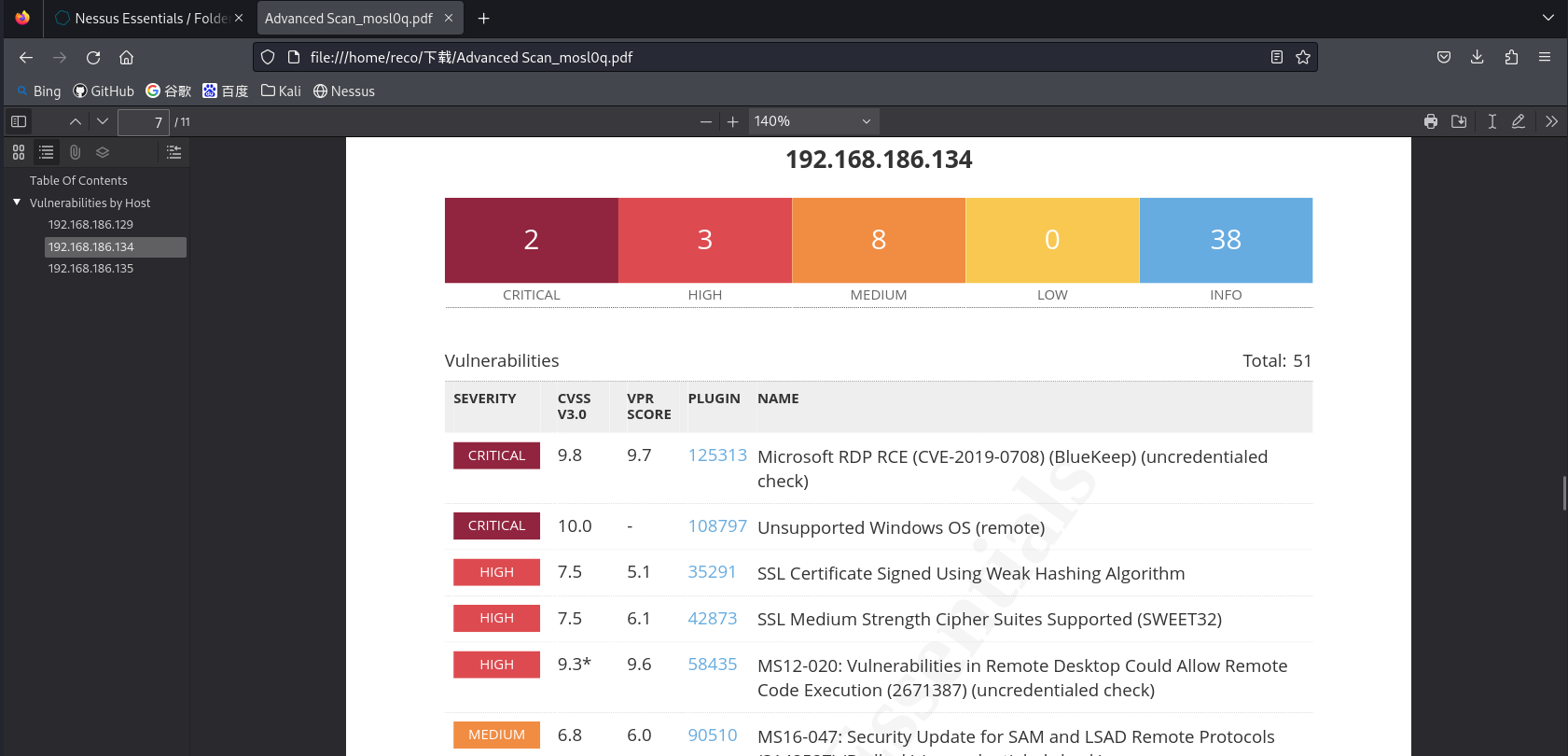Close the Nessus Essentials tab
The width and height of the screenshot is (1568, 756).
tap(239, 19)
